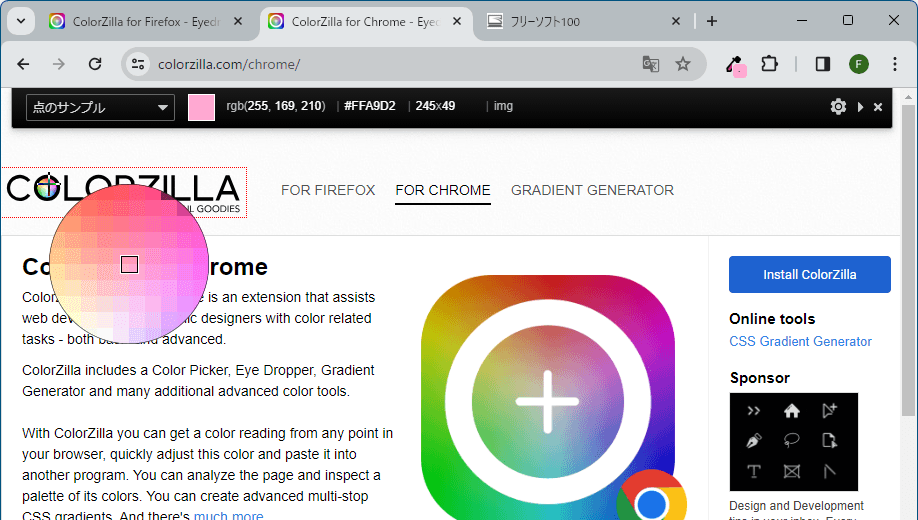
Task: Select the #FFA9D2 hex value
Action: point(370,106)
